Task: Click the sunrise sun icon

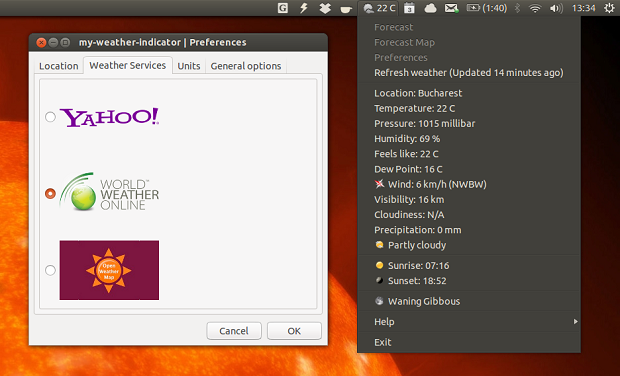Action: [x=379, y=265]
